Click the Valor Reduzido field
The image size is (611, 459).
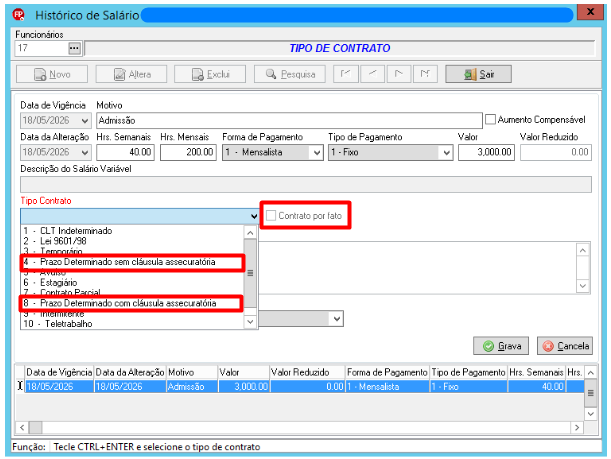pos(556,152)
